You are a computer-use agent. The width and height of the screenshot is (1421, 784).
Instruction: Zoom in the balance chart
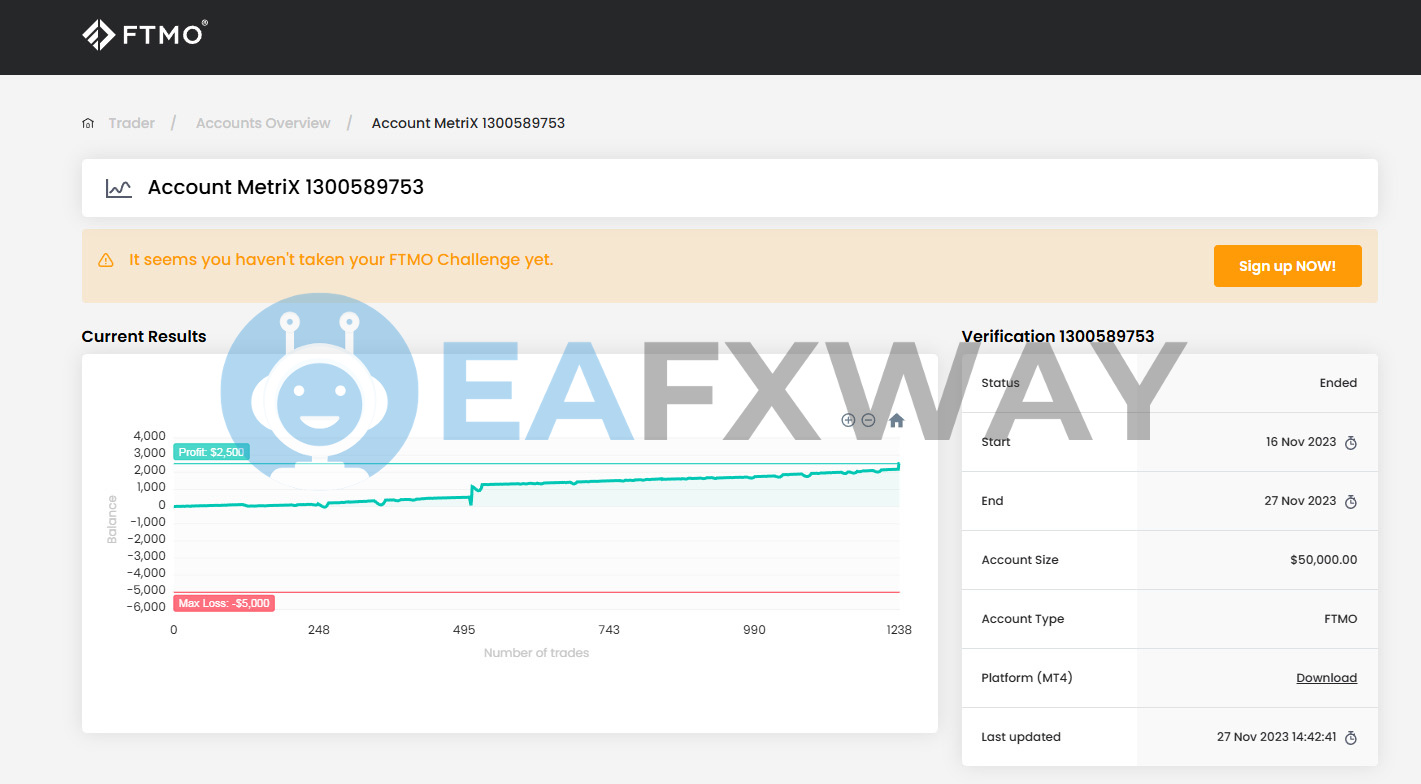tap(848, 420)
